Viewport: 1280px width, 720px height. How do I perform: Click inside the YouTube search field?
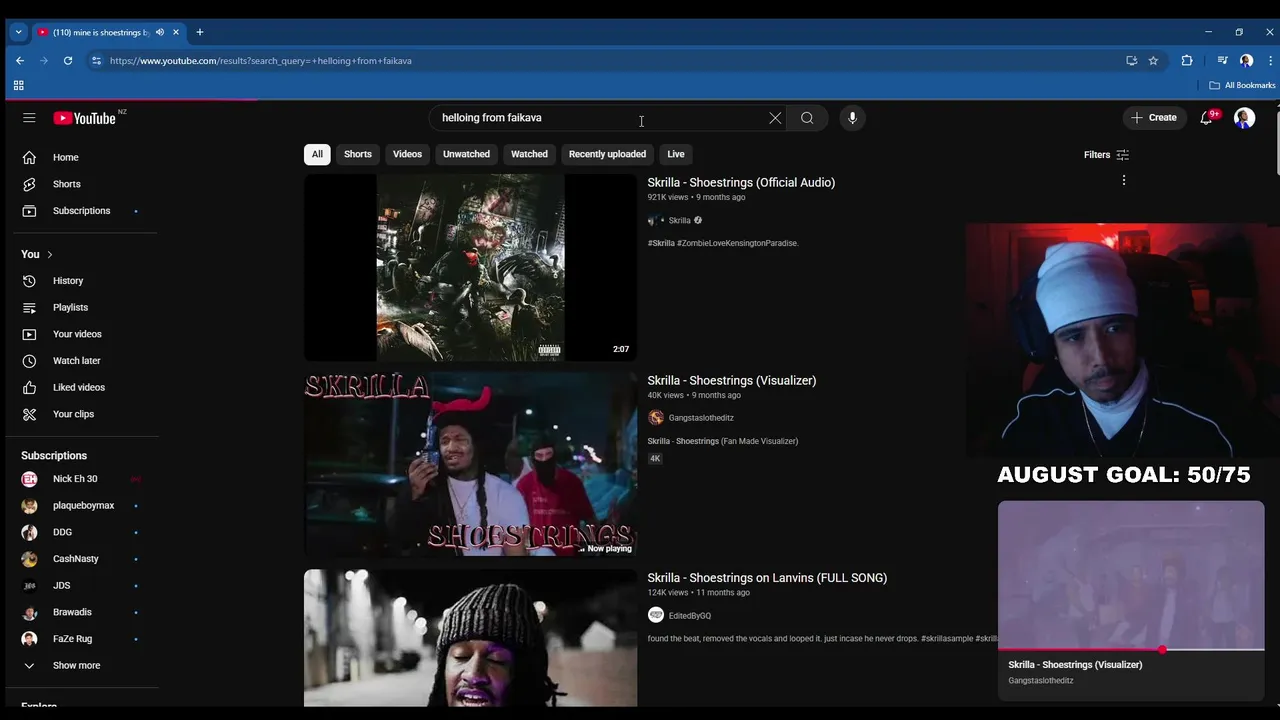[x=600, y=118]
